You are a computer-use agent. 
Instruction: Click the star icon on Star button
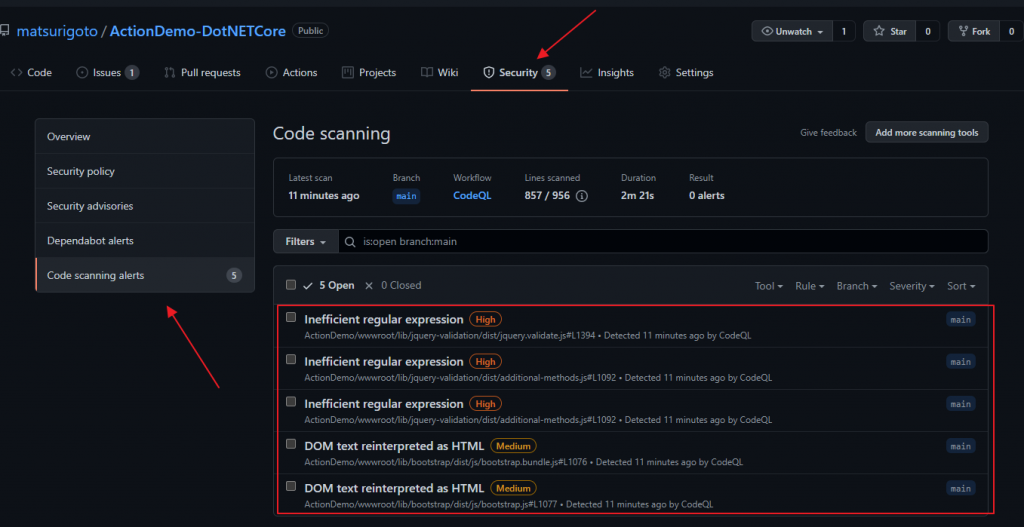coord(879,31)
